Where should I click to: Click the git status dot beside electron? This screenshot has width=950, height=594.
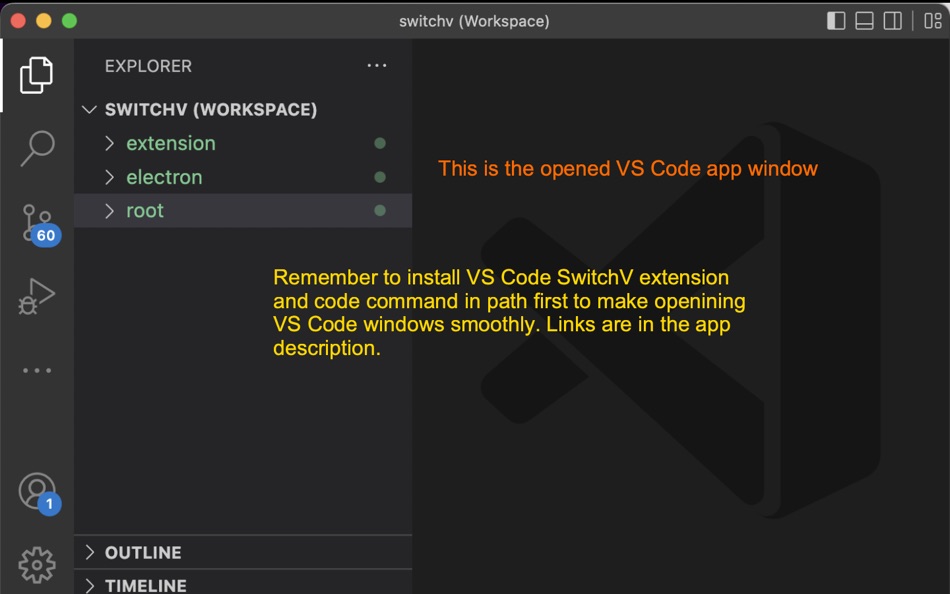[x=380, y=177]
